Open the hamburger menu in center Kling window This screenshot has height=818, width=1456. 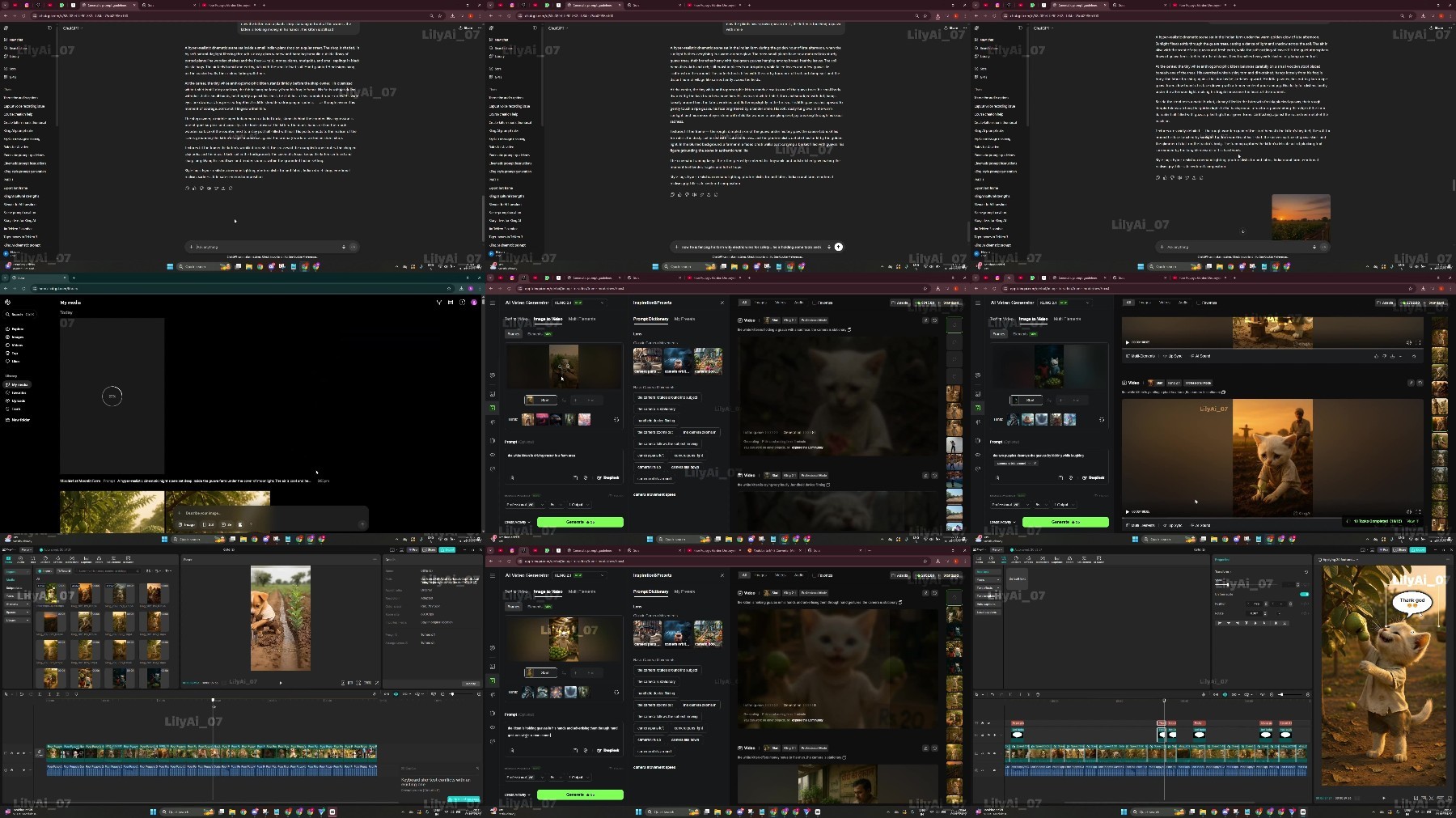493,303
